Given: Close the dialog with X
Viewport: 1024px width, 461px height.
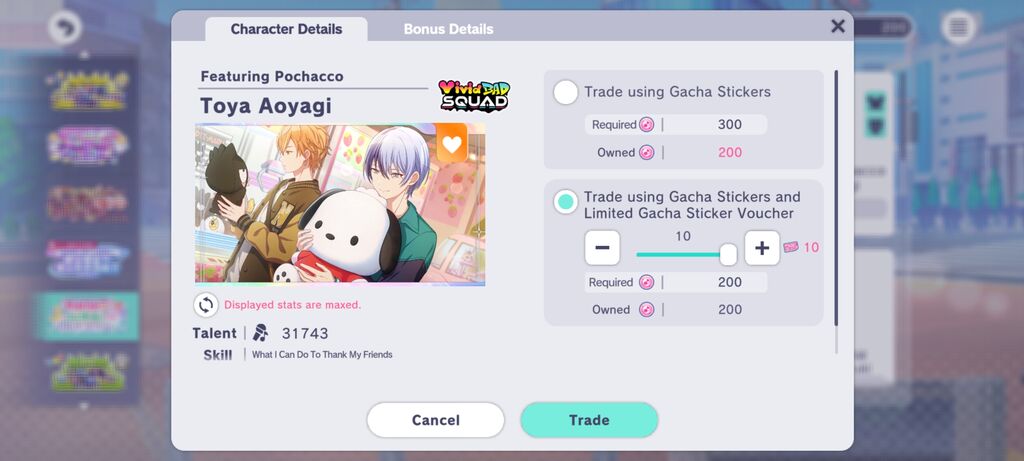Looking at the screenshot, I should [x=838, y=26].
